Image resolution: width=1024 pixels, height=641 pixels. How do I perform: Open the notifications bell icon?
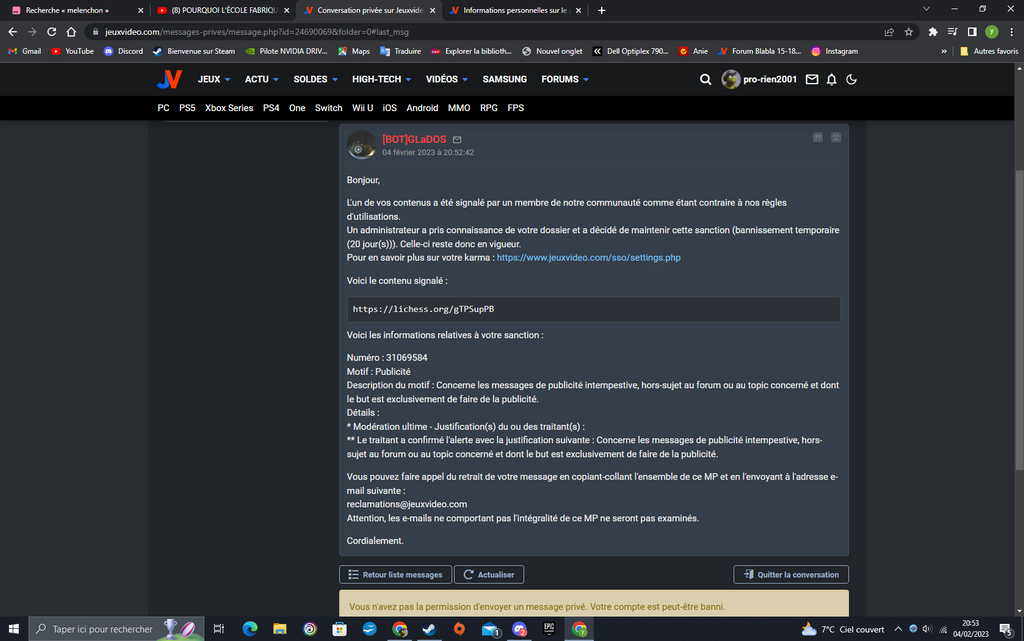[x=831, y=79]
